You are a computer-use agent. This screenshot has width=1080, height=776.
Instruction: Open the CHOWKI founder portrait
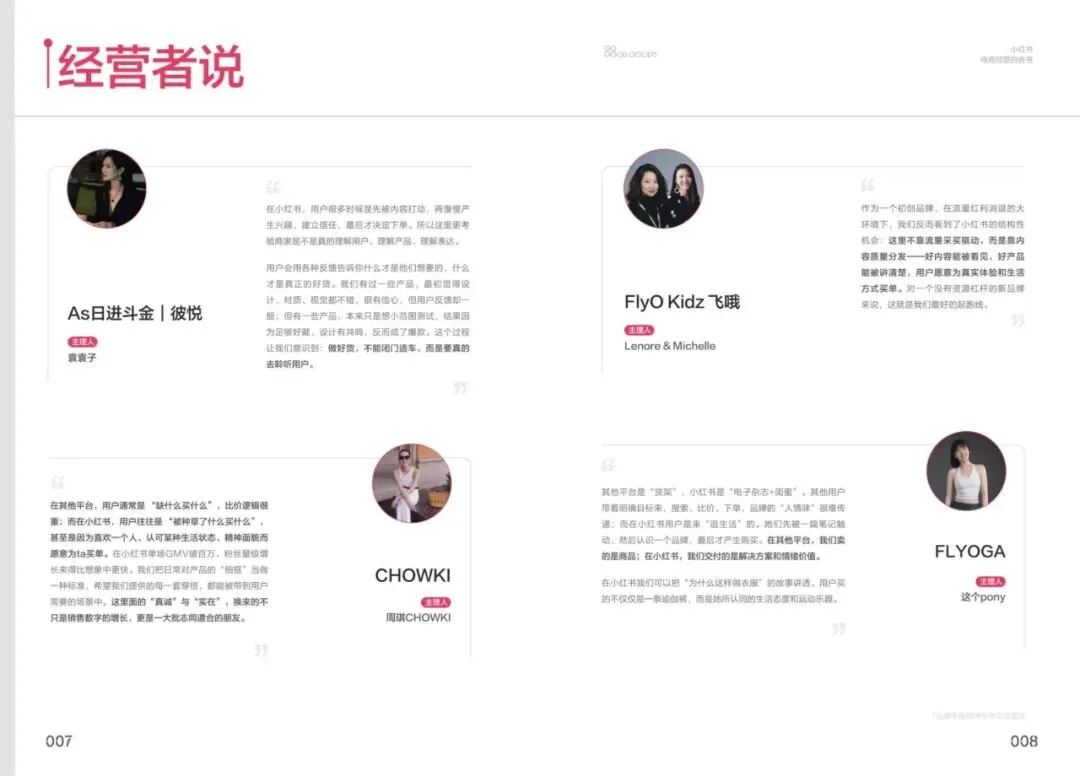click(412, 483)
